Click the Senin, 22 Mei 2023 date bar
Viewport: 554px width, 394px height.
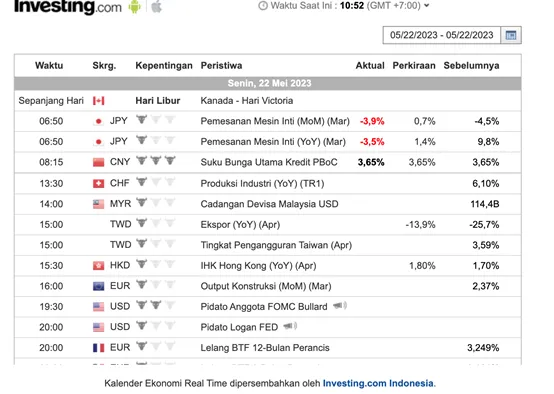[x=268, y=83]
